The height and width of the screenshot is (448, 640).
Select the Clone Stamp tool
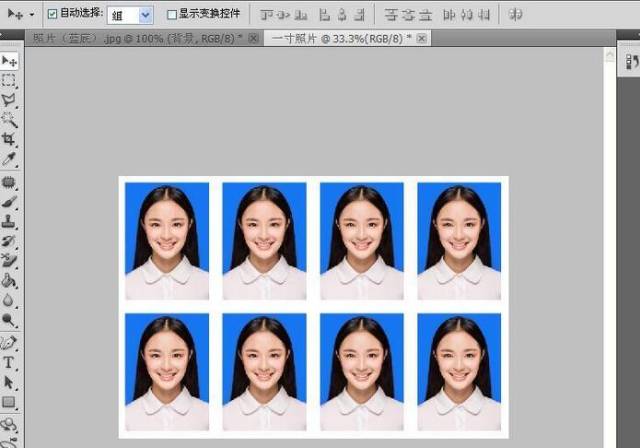tap(10, 221)
